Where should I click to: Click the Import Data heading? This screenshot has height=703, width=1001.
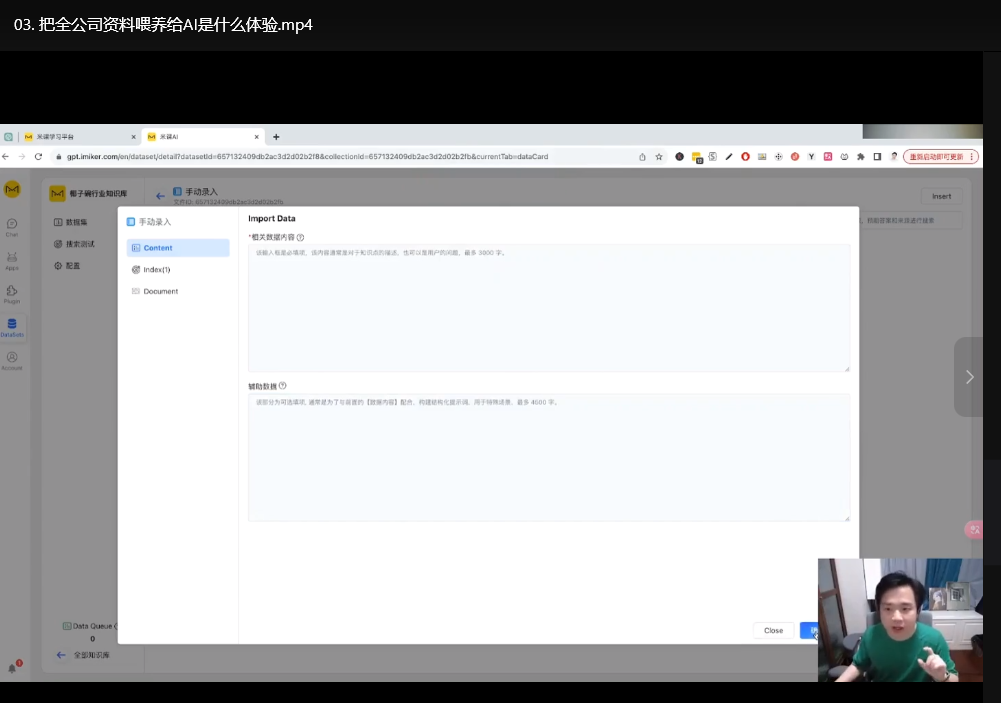271,218
